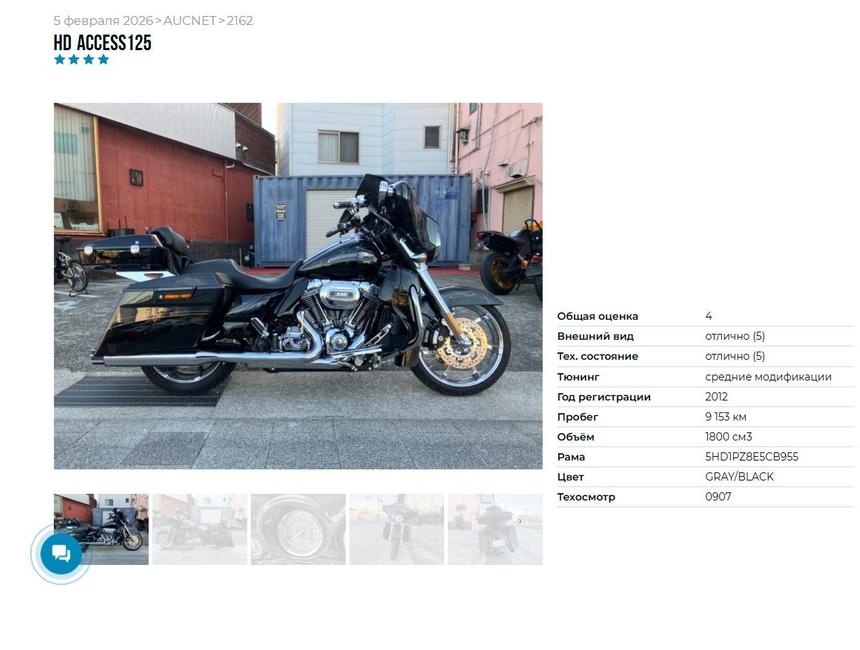Click the third blue rating star
This screenshot has height=650, width=860.
(88, 59)
